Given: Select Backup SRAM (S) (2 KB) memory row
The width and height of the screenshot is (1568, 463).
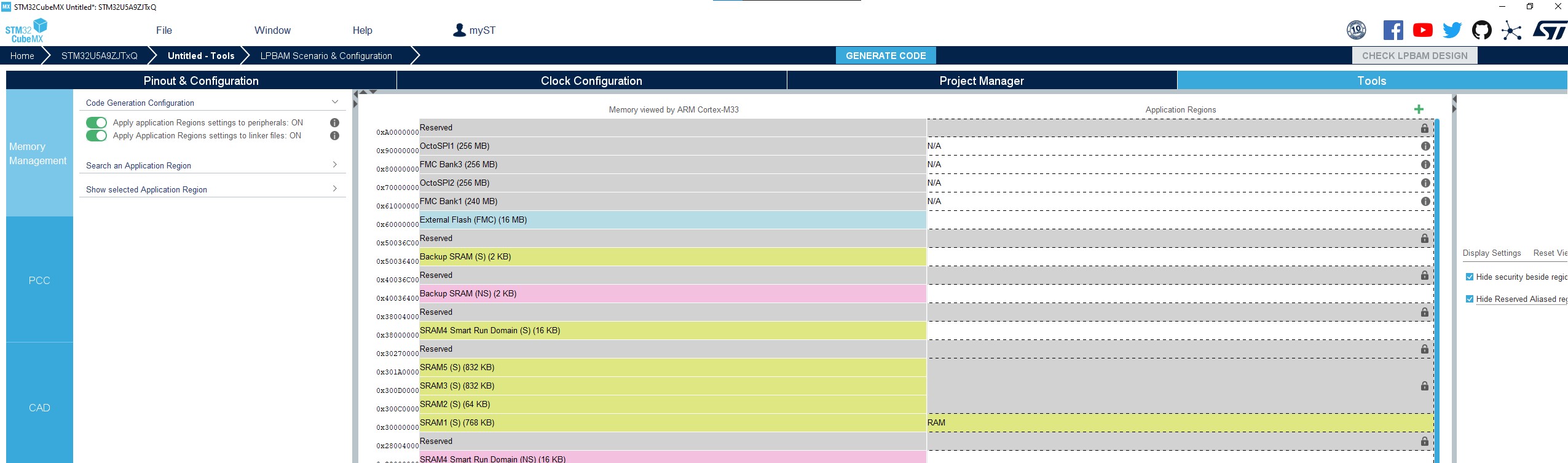Looking at the screenshot, I should point(672,256).
